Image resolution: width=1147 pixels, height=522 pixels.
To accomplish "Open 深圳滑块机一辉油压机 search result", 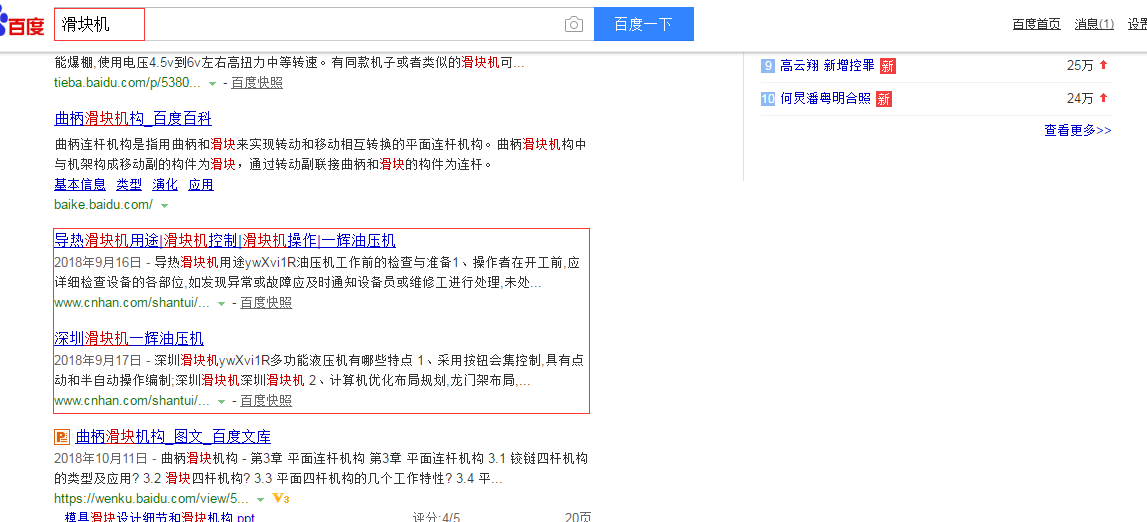I will pos(129,339).
